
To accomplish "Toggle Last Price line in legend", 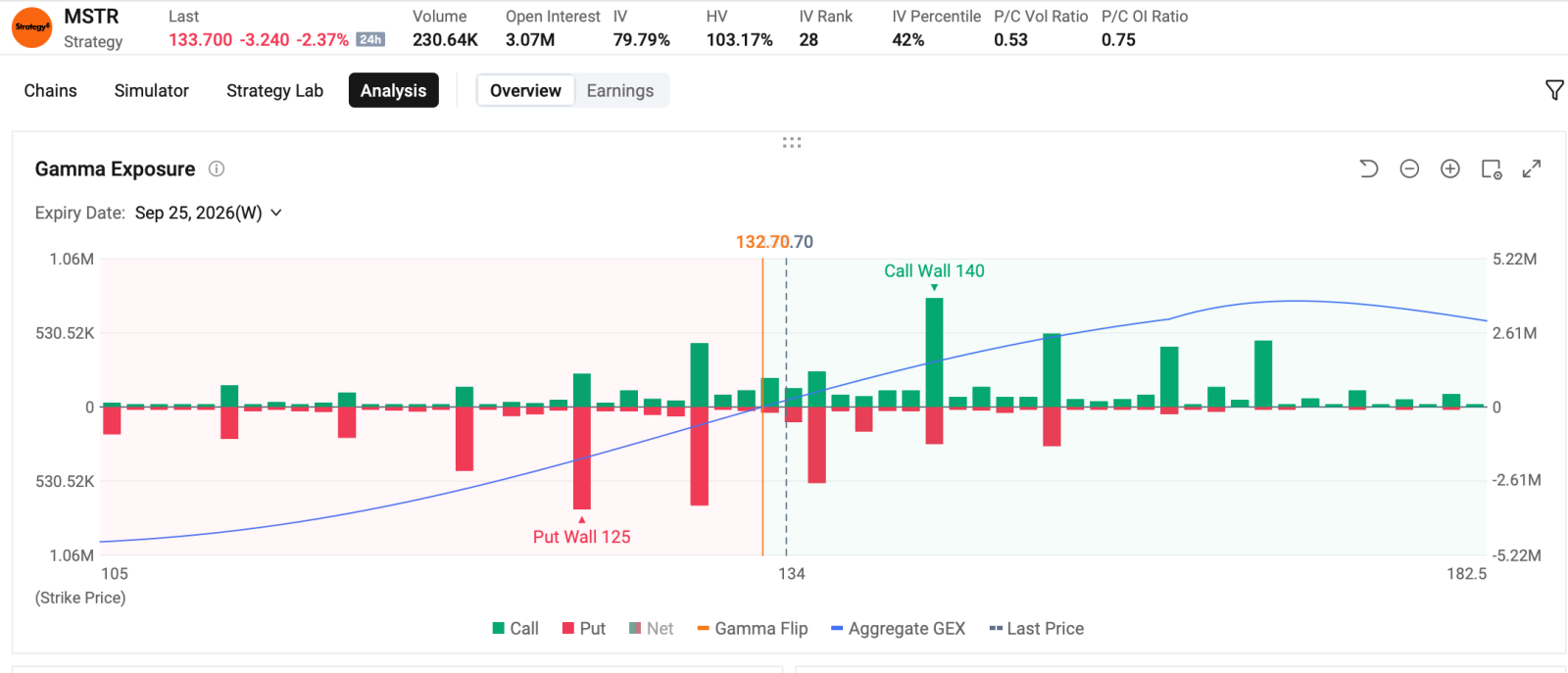I will [1037, 629].
